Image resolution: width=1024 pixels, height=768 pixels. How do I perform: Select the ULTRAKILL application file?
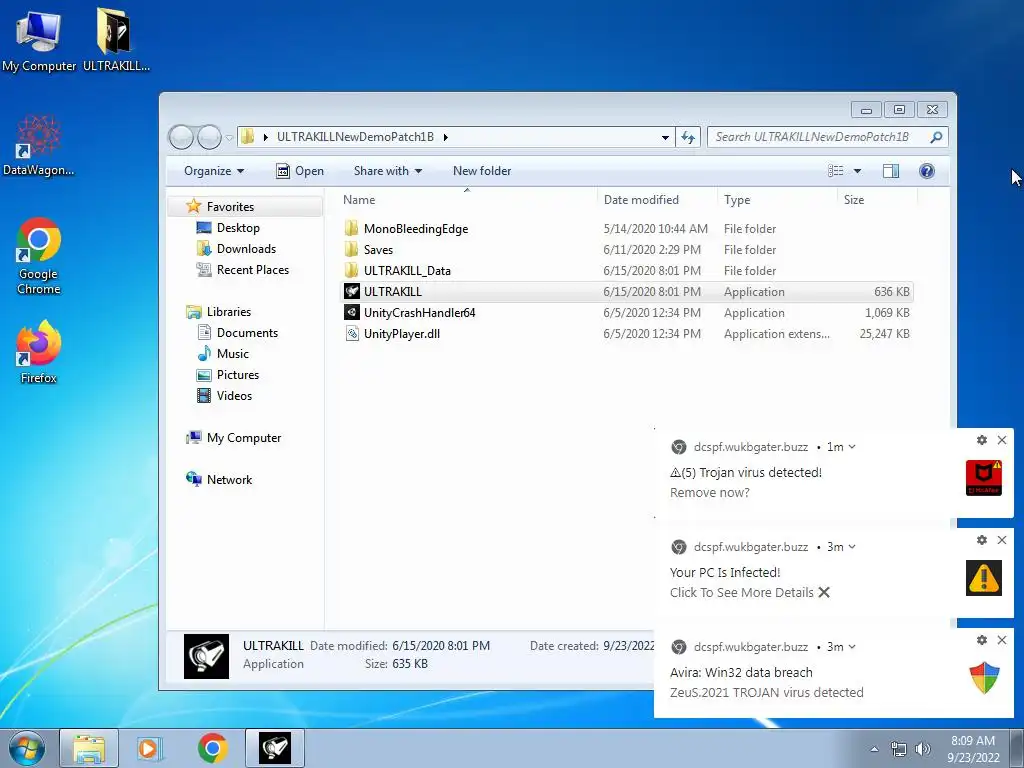(627, 292)
